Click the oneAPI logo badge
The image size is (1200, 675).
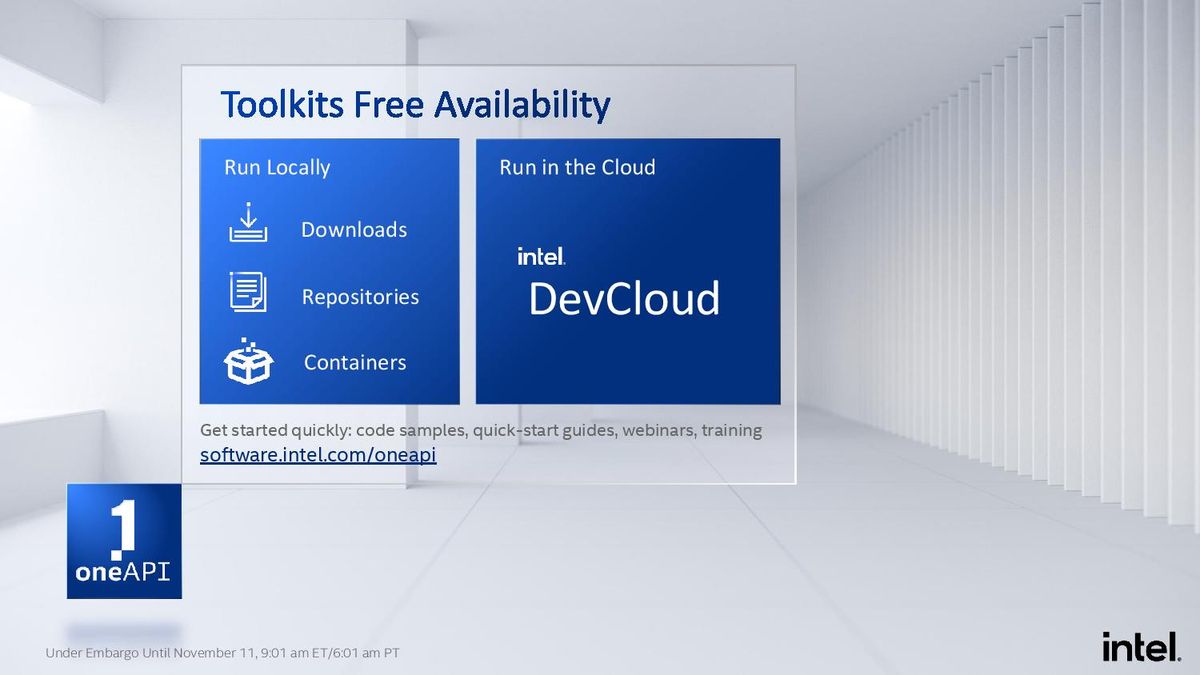click(124, 541)
